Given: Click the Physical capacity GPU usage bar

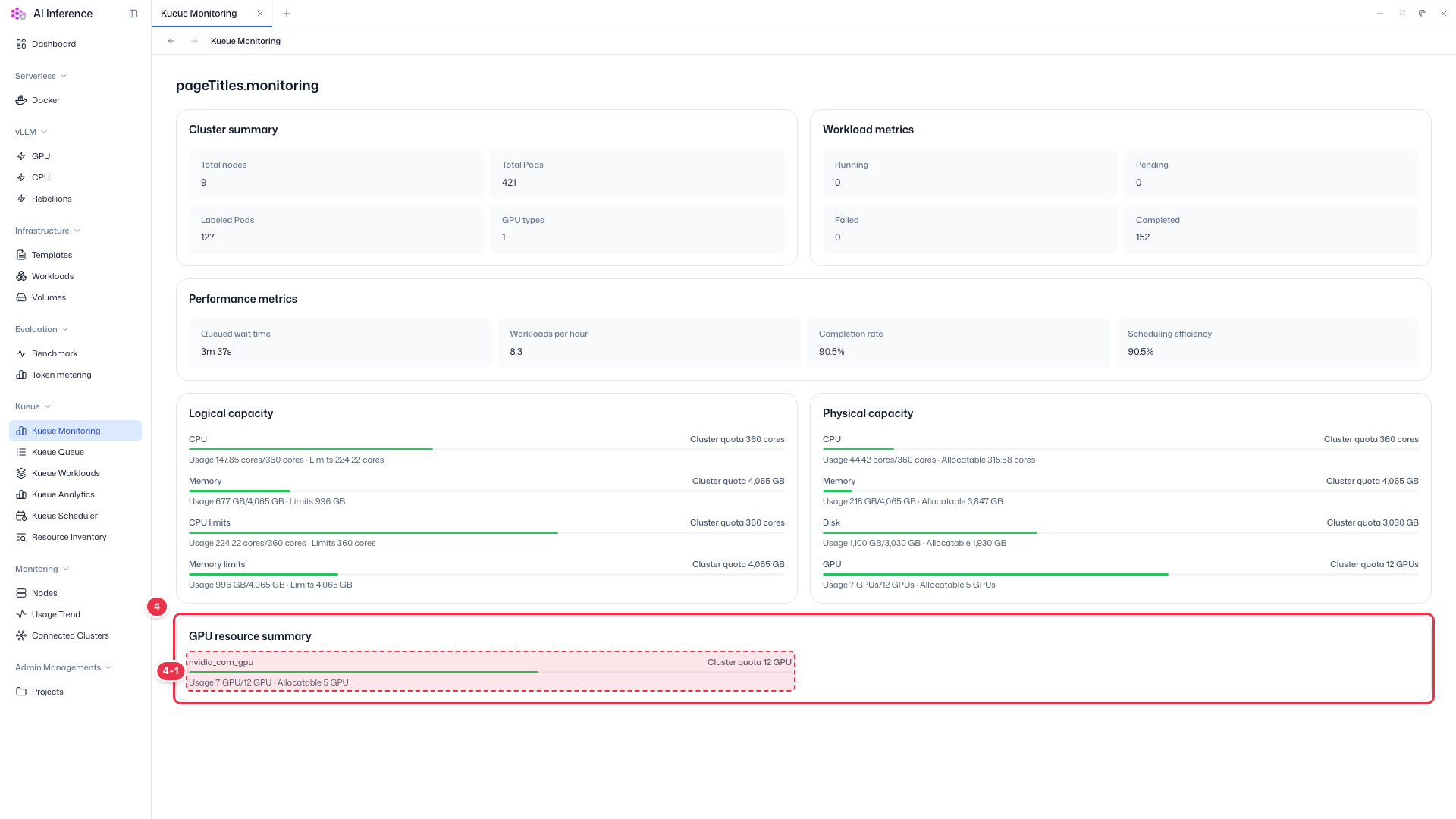Looking at the screenshot, I should [1121, 575].
